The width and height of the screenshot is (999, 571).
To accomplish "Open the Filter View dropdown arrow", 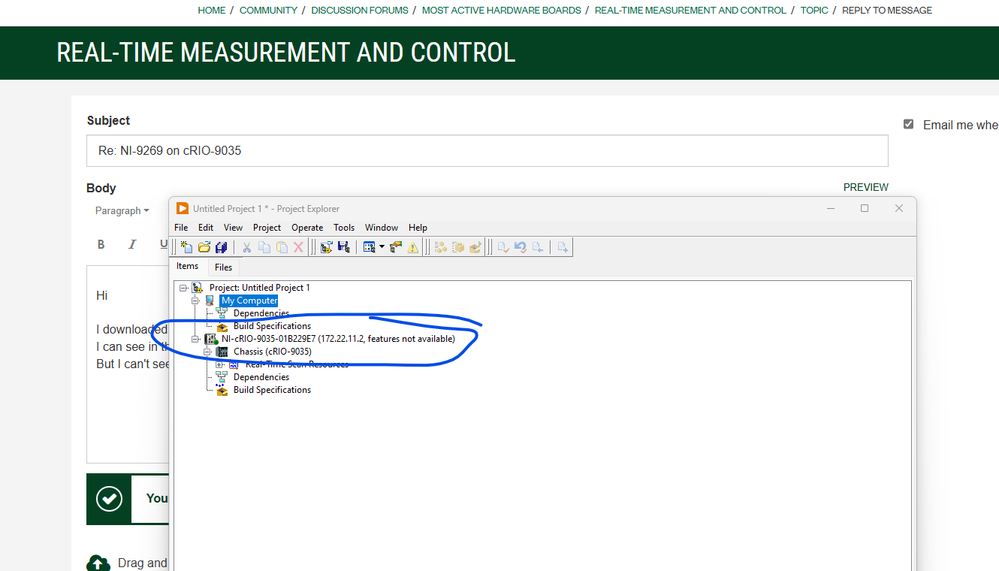I will coord(382,247).
